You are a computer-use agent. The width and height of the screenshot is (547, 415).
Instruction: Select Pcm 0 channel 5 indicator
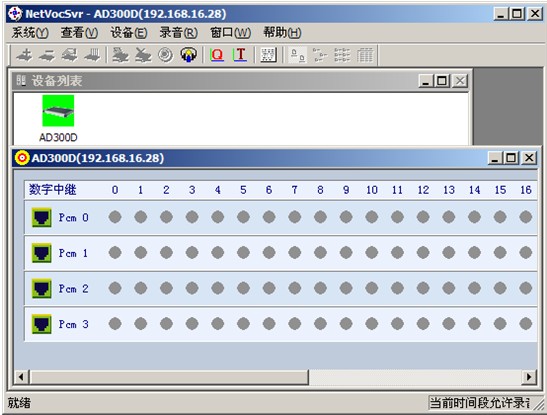coord(243,217)
